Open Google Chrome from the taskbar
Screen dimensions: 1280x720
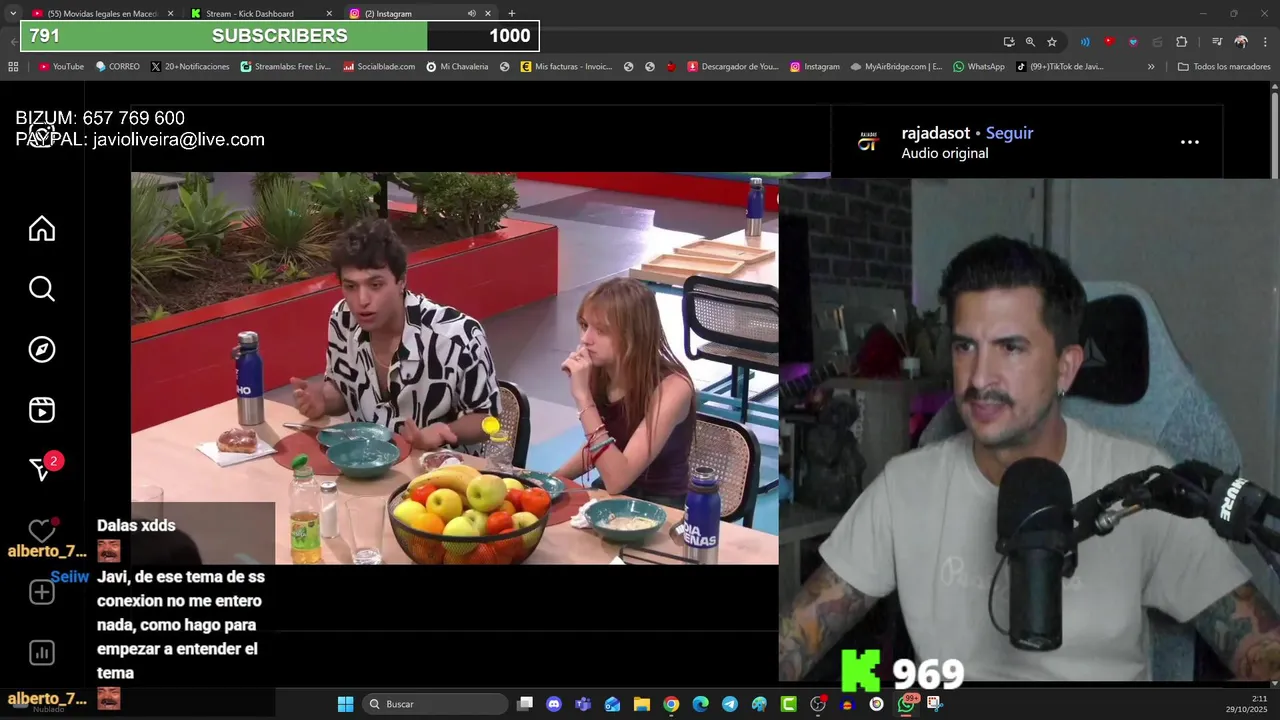pyautogui.click(x=671, y=704)
